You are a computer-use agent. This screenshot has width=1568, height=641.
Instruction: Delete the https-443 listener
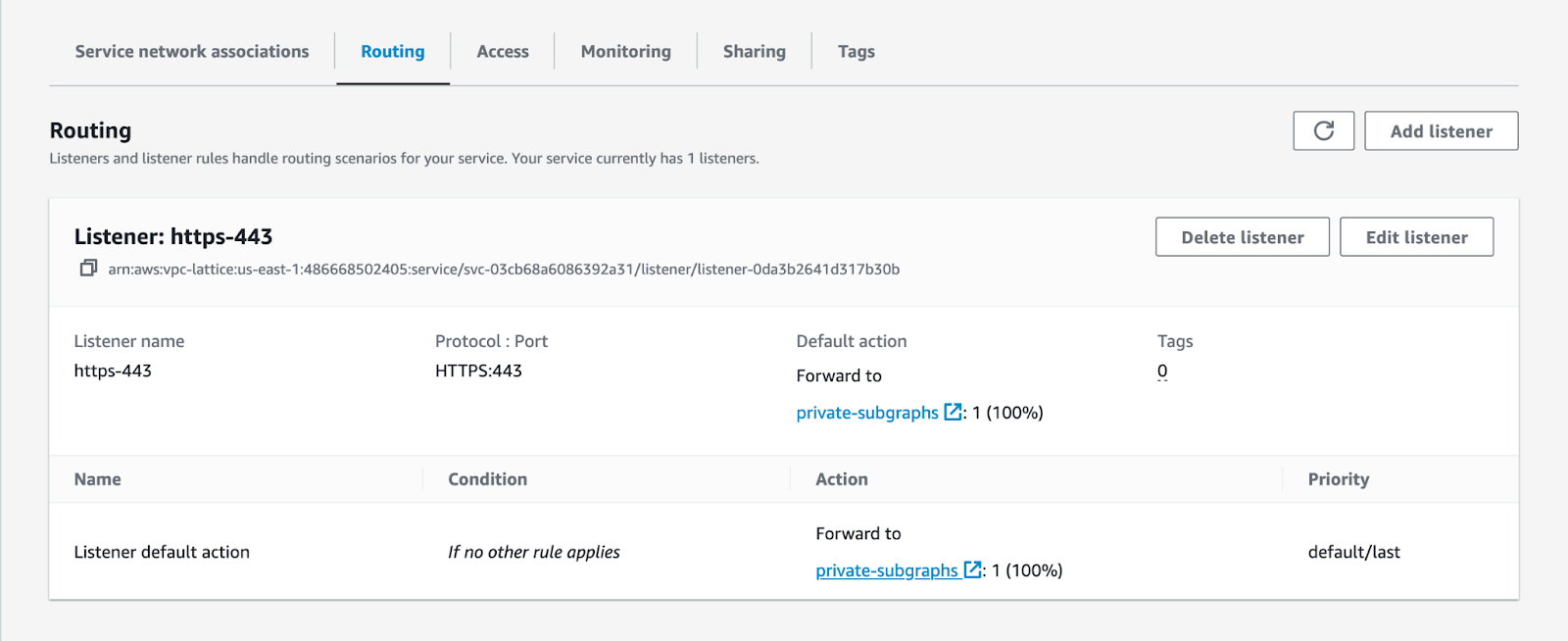tap(1243, 237)
